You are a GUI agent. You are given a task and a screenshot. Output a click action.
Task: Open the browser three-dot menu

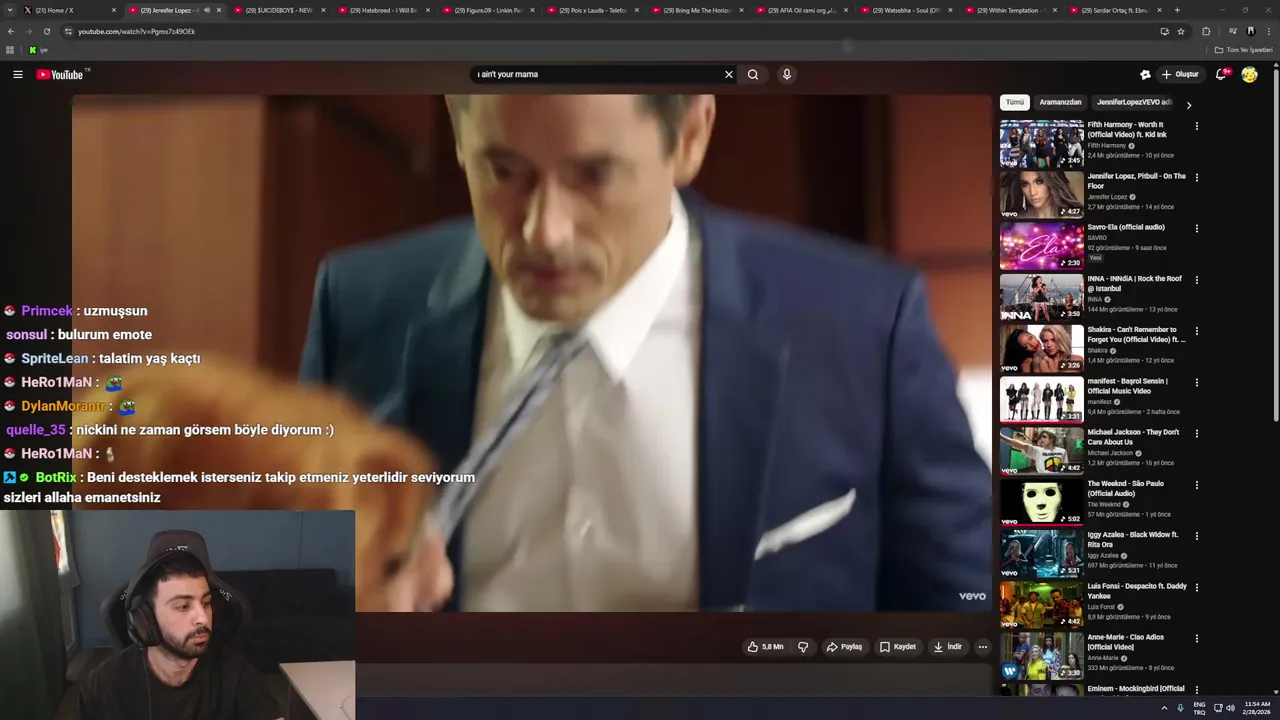(1267, 31)
